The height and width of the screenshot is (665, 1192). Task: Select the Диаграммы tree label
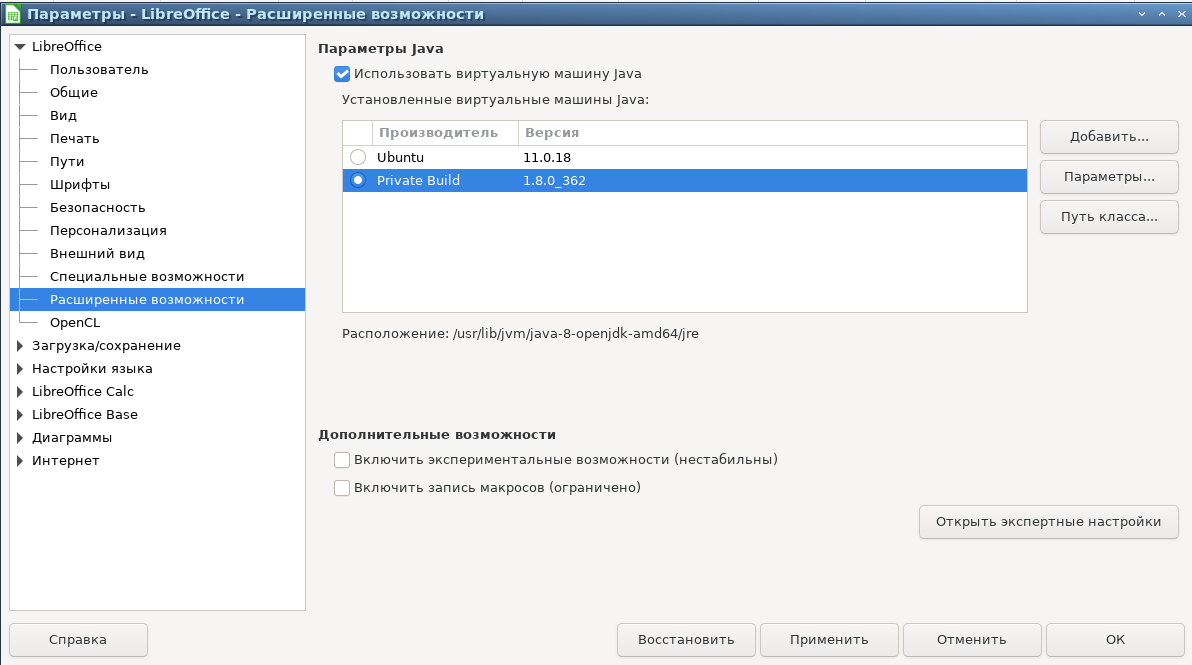(71, 438)
